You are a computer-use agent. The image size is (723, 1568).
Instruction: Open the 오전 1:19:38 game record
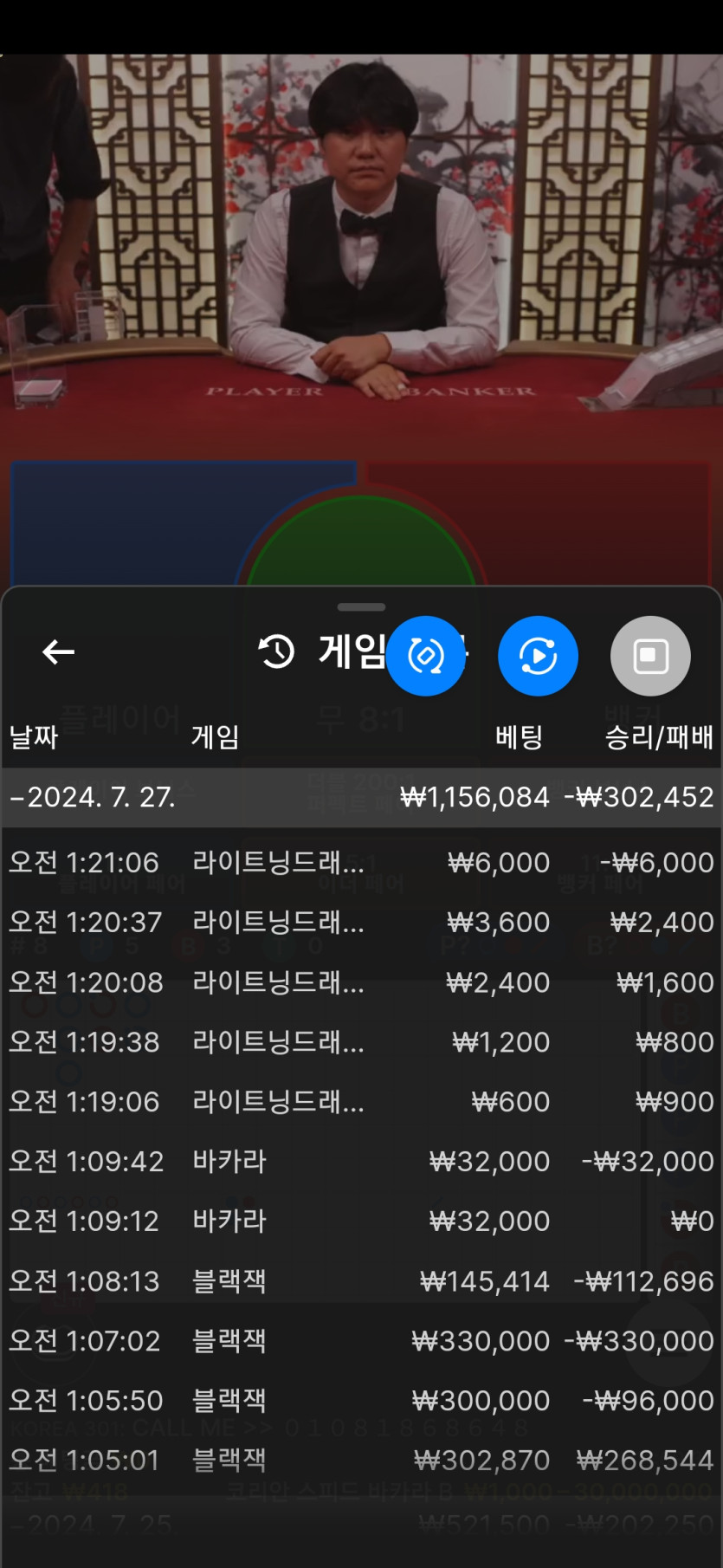click(x=361, y=1042)
